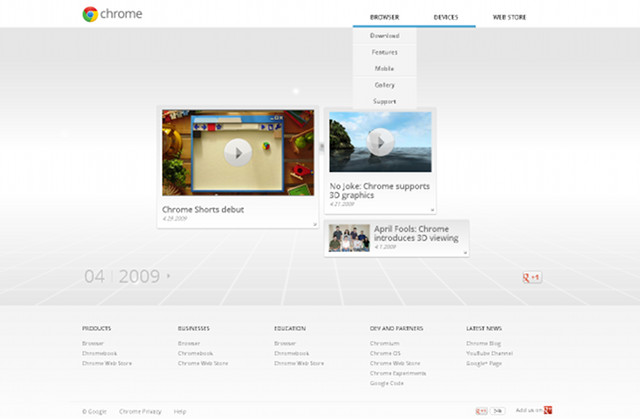
Task: Play the Chrome Shorts debut video
Action: coord(238,153)
